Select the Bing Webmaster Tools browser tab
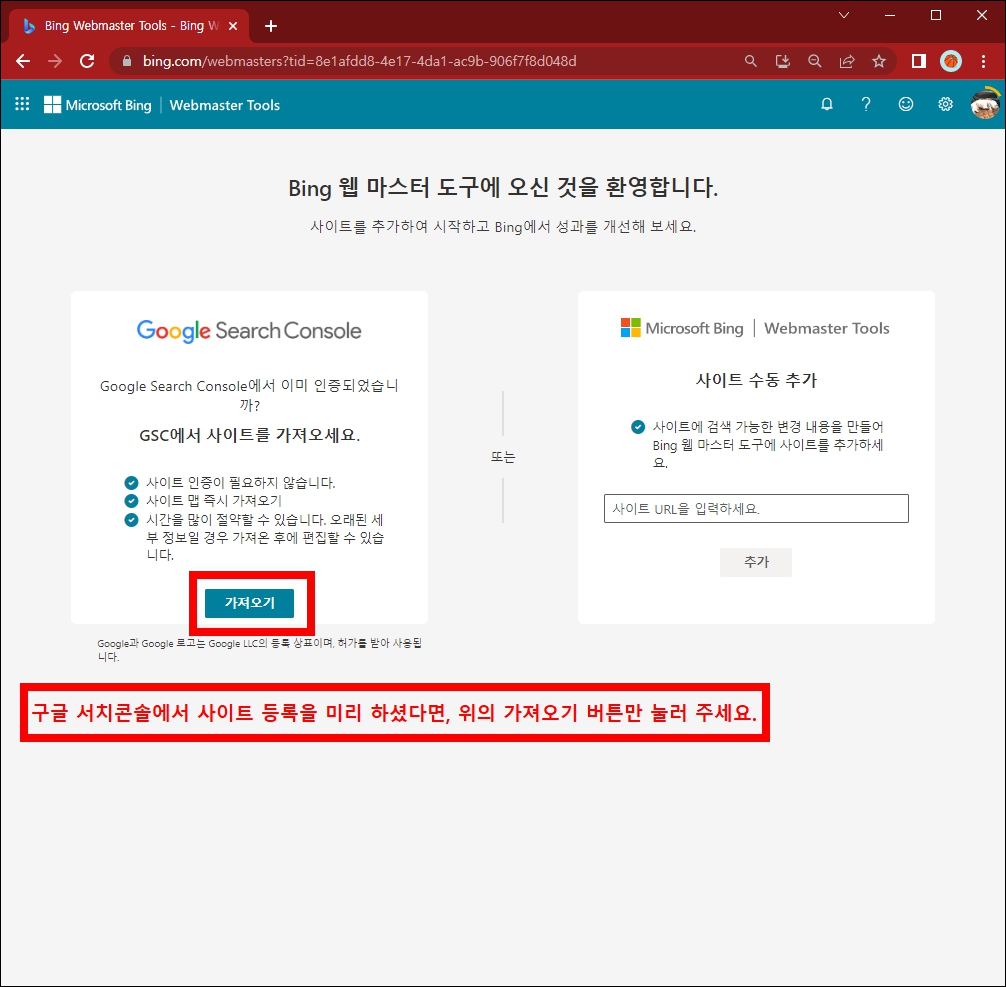Viewport: 1006px width, 987px height. point(120,25)
